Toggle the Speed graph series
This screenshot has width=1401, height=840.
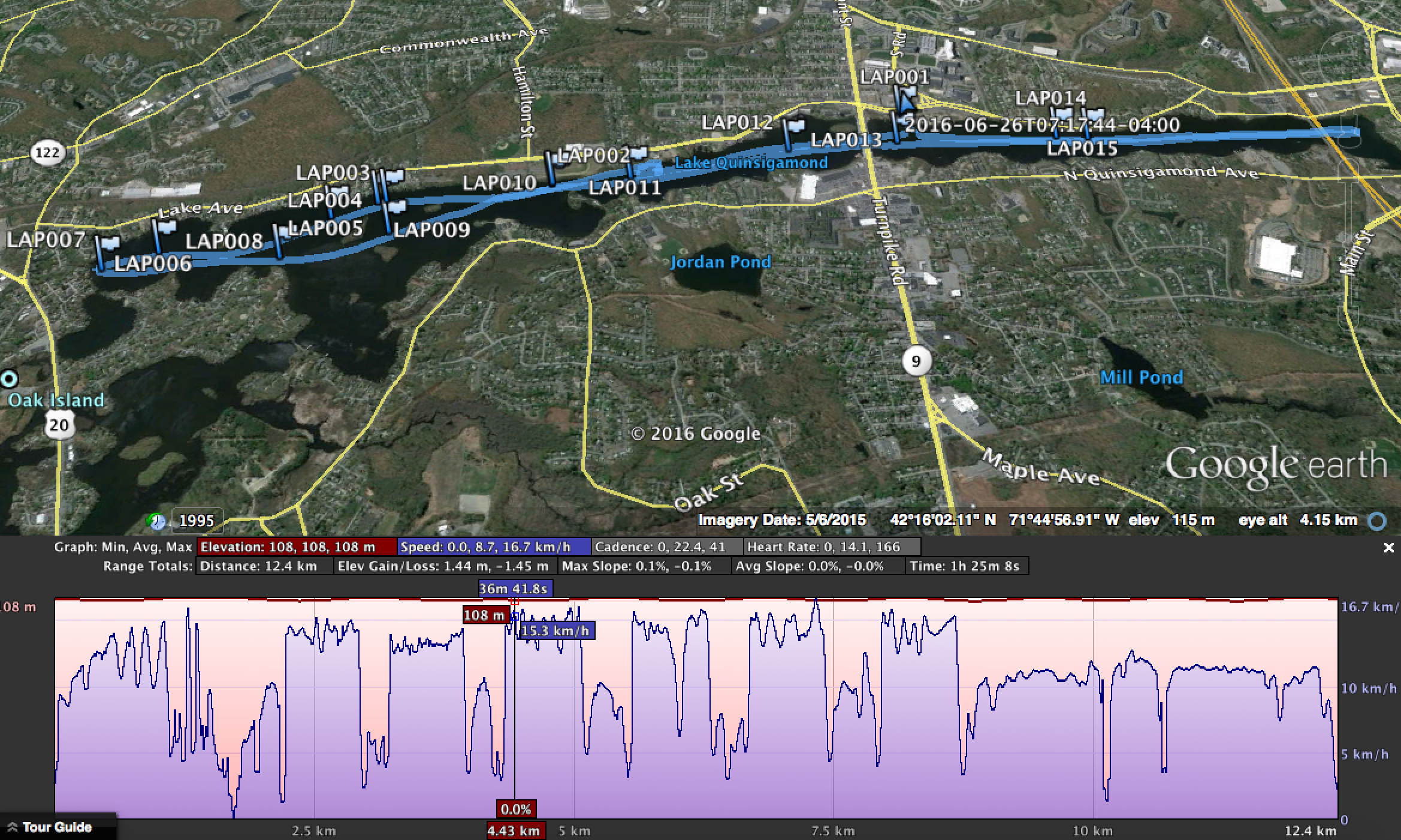494,547
